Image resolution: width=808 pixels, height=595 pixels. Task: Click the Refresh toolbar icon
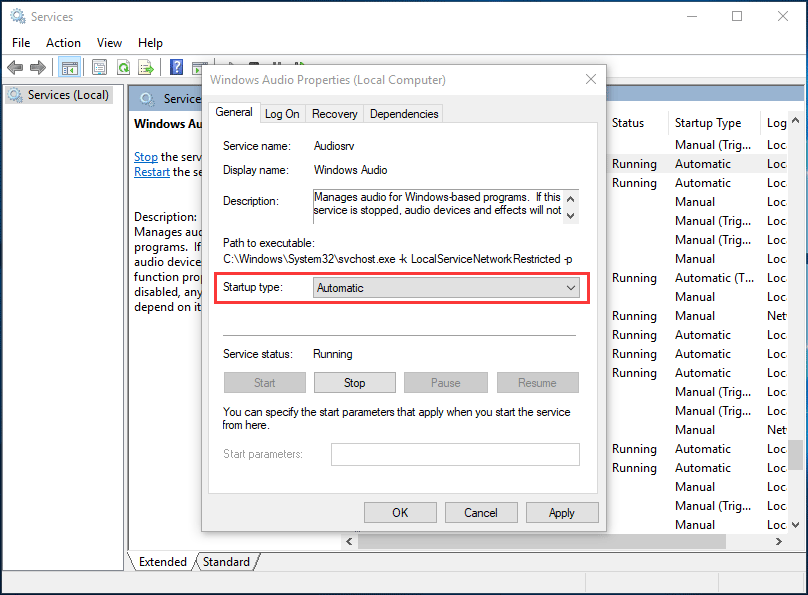pyautogui.click(x=123, y=67)
